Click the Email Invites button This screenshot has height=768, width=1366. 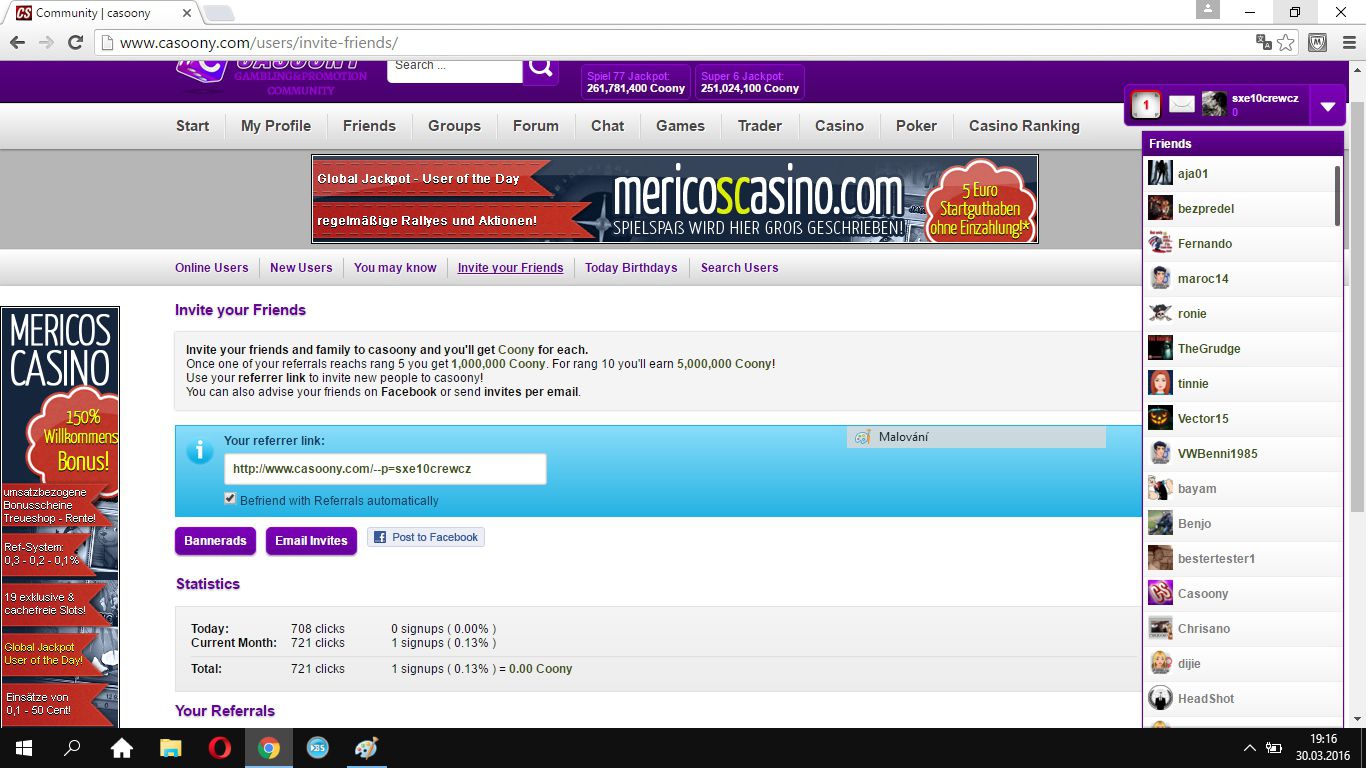click(311, 541)
